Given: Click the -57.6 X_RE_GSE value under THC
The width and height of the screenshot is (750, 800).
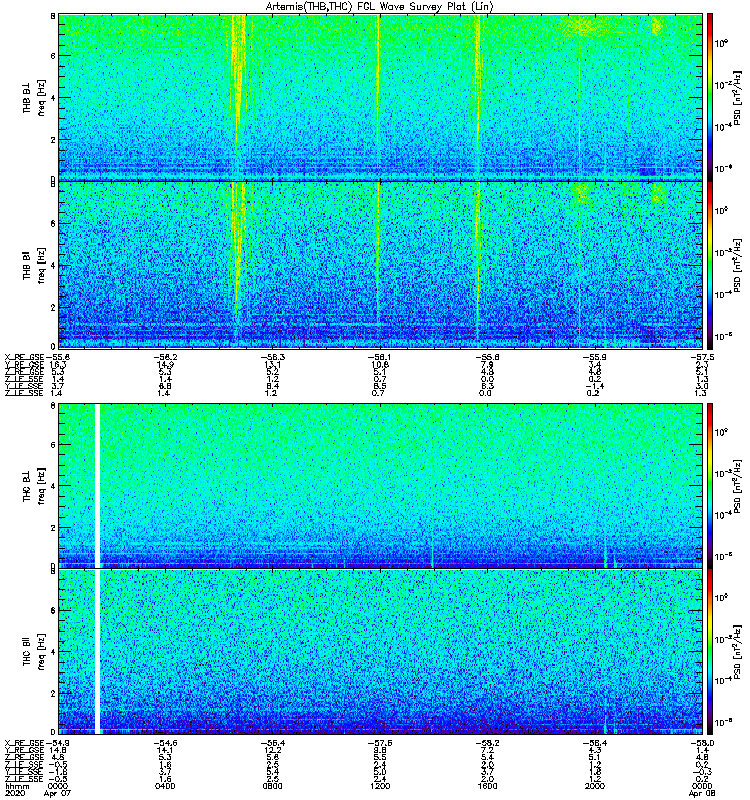Looking at the screenshot, I should pos(380,743).
